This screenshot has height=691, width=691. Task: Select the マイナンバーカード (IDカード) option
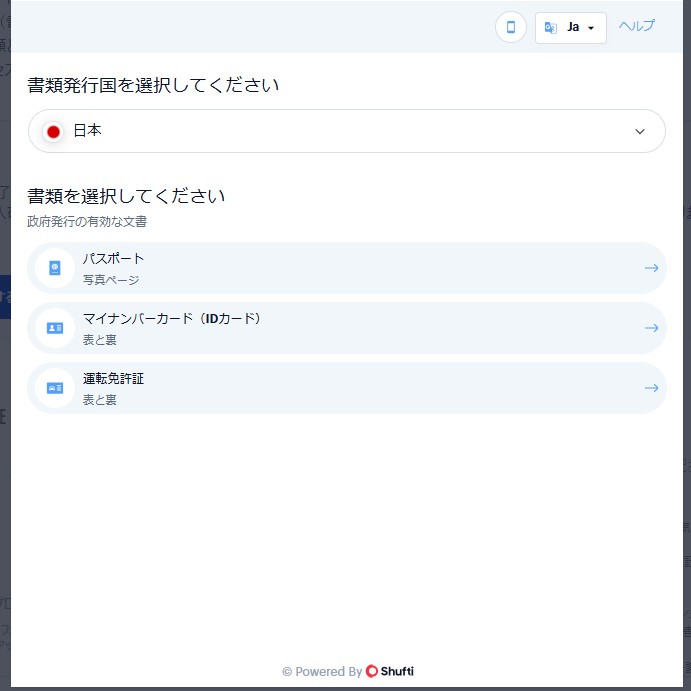[x=346, y=328]
